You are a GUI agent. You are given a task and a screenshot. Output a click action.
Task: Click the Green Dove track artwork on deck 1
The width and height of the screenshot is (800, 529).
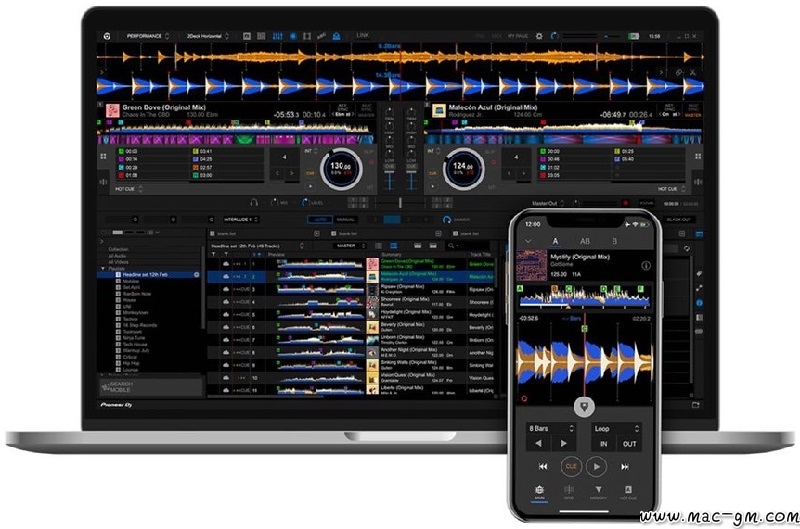tap(112, 111)
